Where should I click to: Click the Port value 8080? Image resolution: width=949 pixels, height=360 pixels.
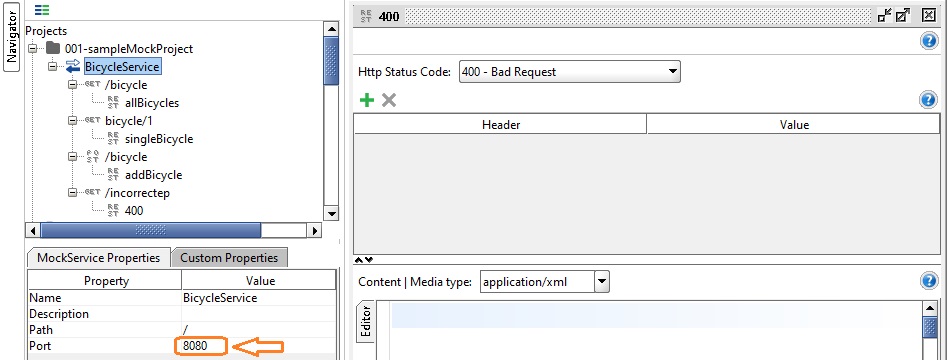pyautogui.click(x=258, y=346)
